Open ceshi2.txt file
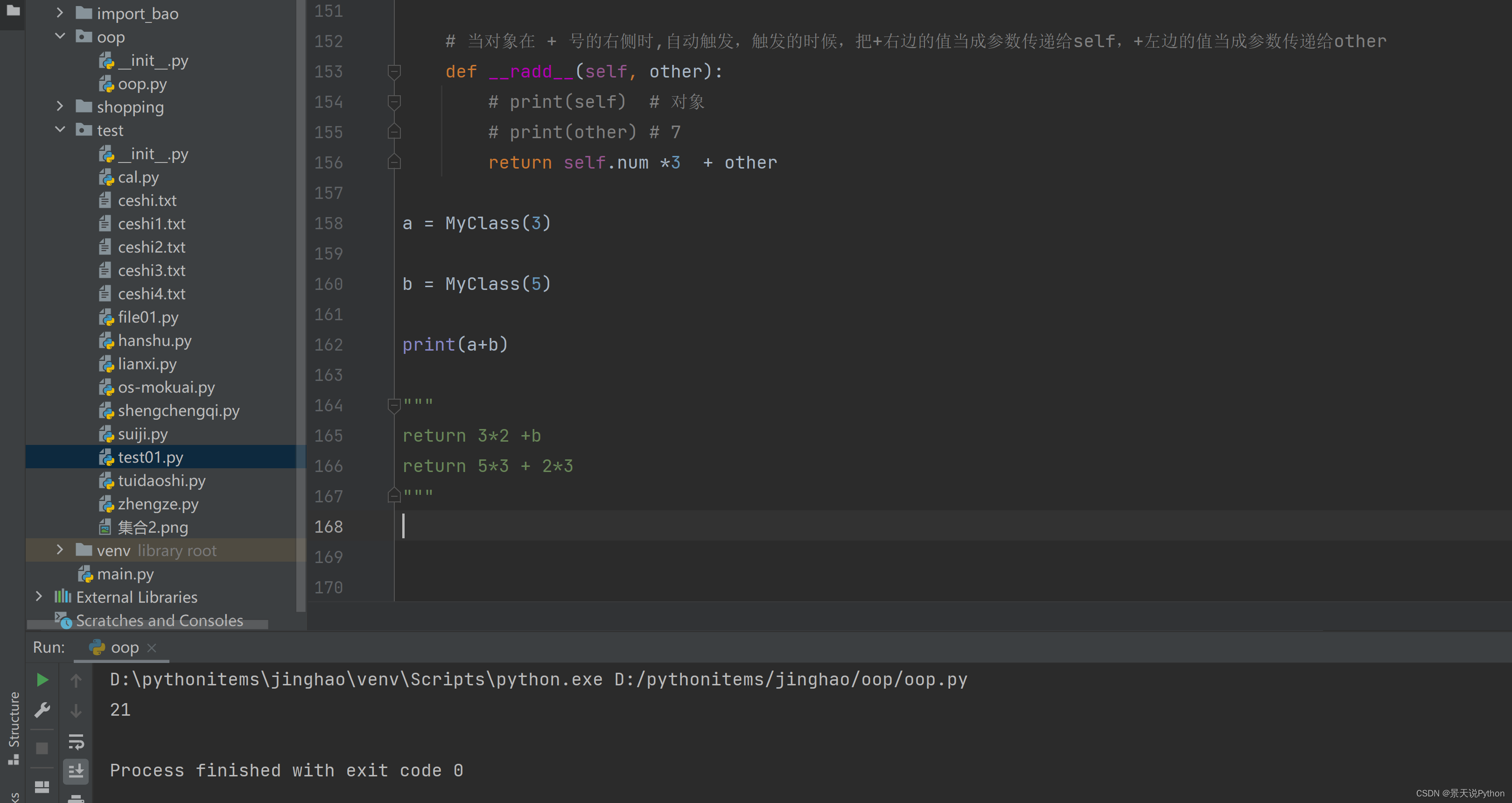The height and width of the screenshot is (803, 1512). click(142, 247)
